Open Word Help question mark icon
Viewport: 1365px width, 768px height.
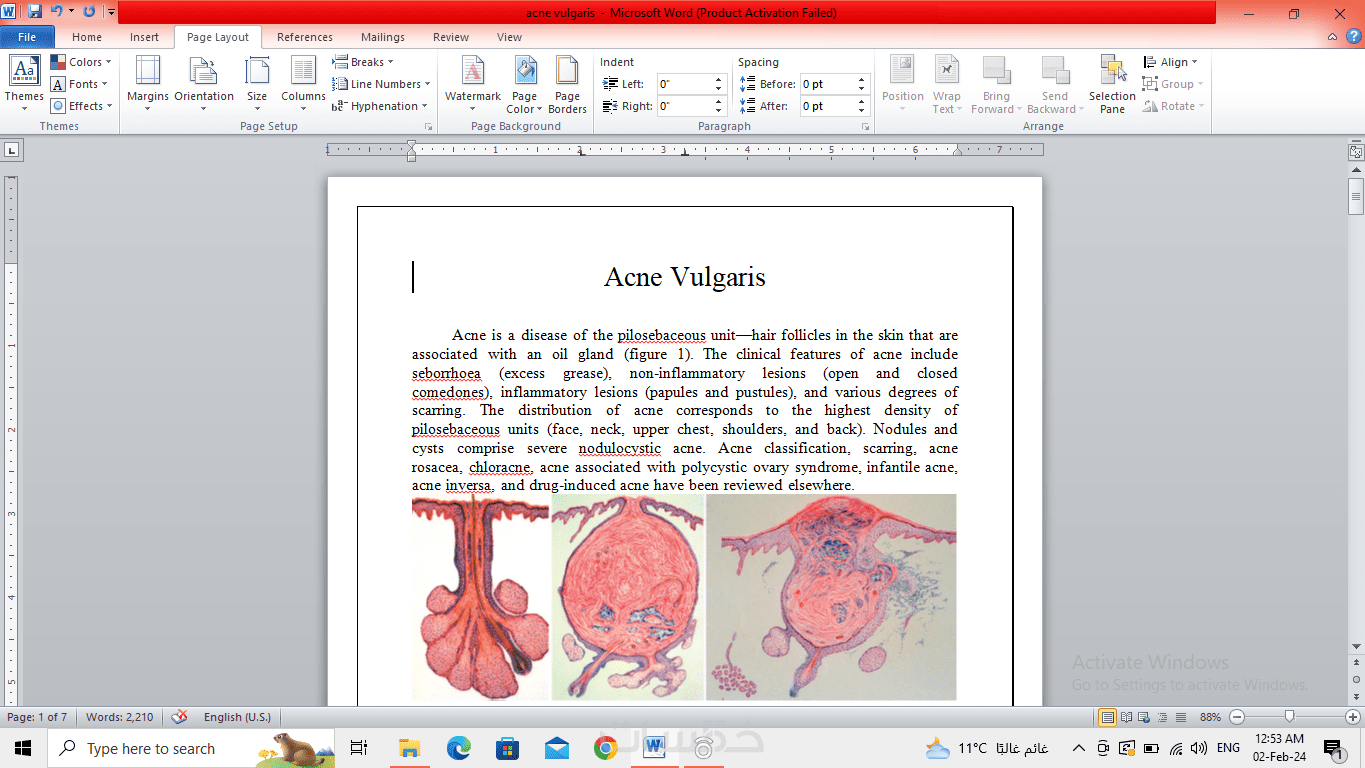tap(1353, 37)
